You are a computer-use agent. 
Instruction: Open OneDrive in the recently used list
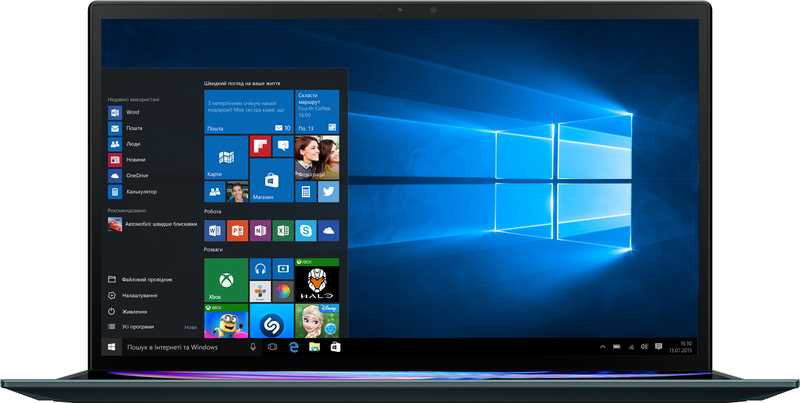128,175
